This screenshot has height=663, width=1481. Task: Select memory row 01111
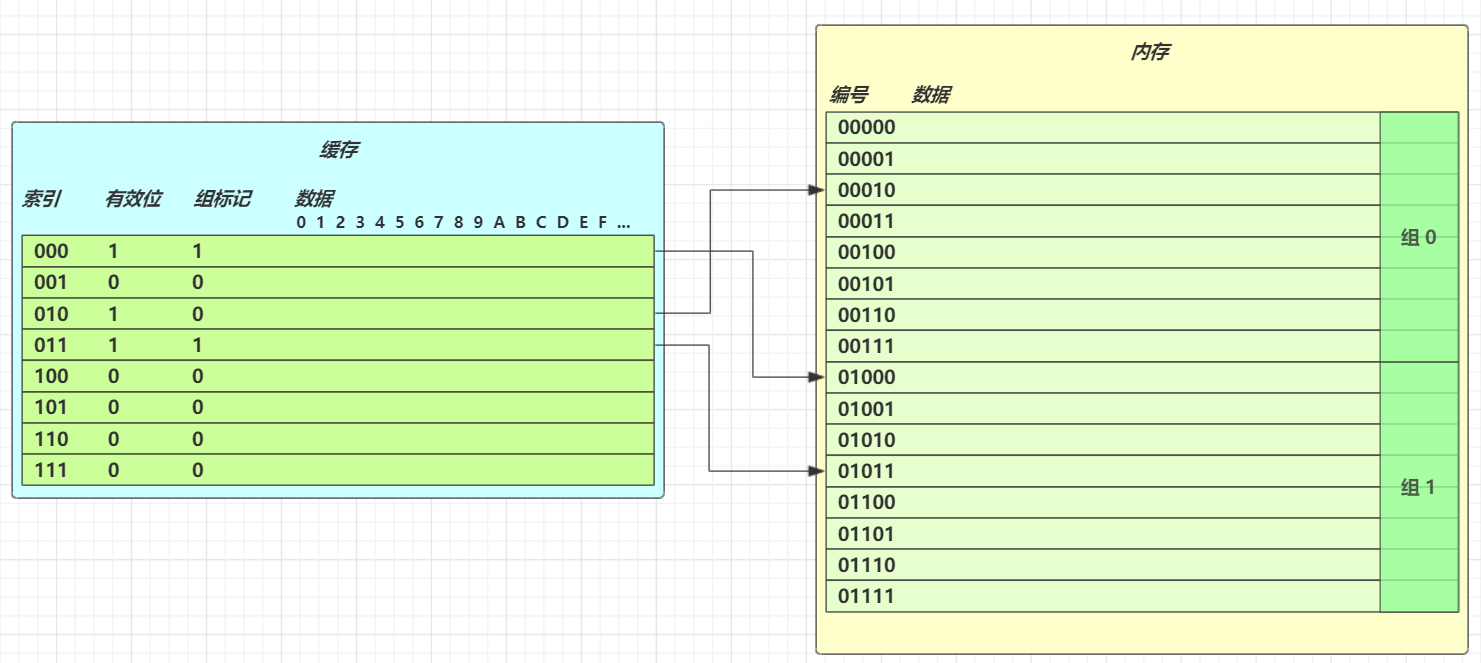[x=1102, y=596]
